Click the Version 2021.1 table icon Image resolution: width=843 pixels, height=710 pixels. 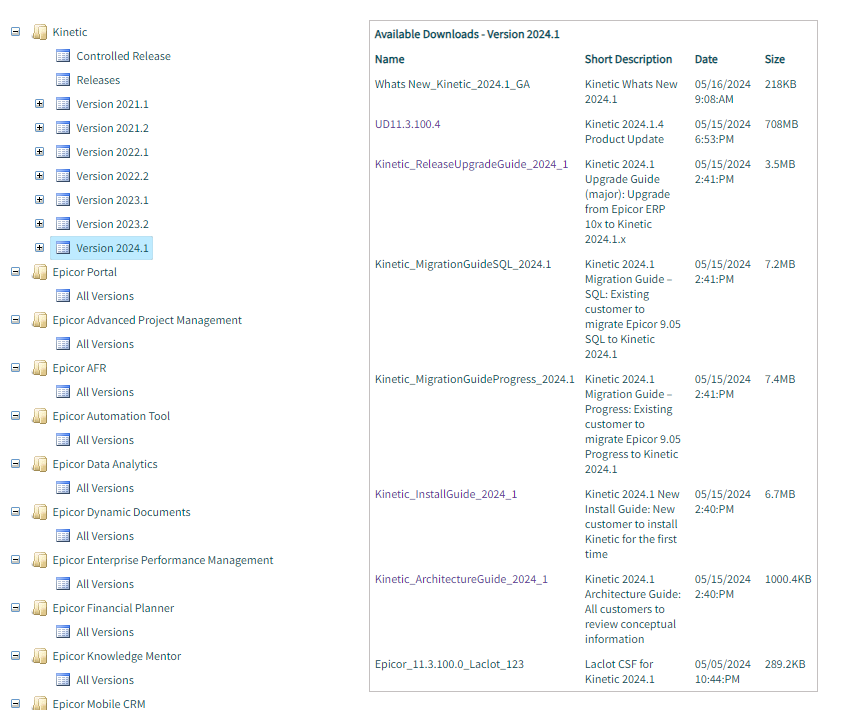[63, 104]
